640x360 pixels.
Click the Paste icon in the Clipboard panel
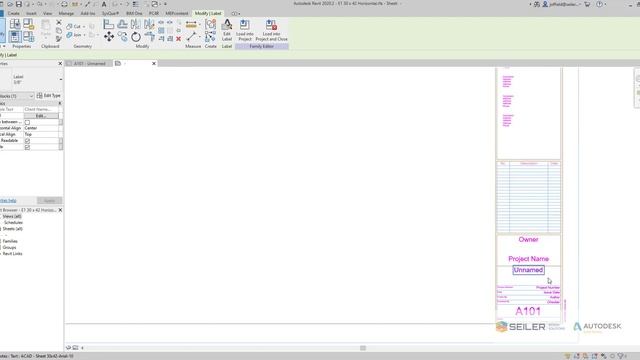46,28
